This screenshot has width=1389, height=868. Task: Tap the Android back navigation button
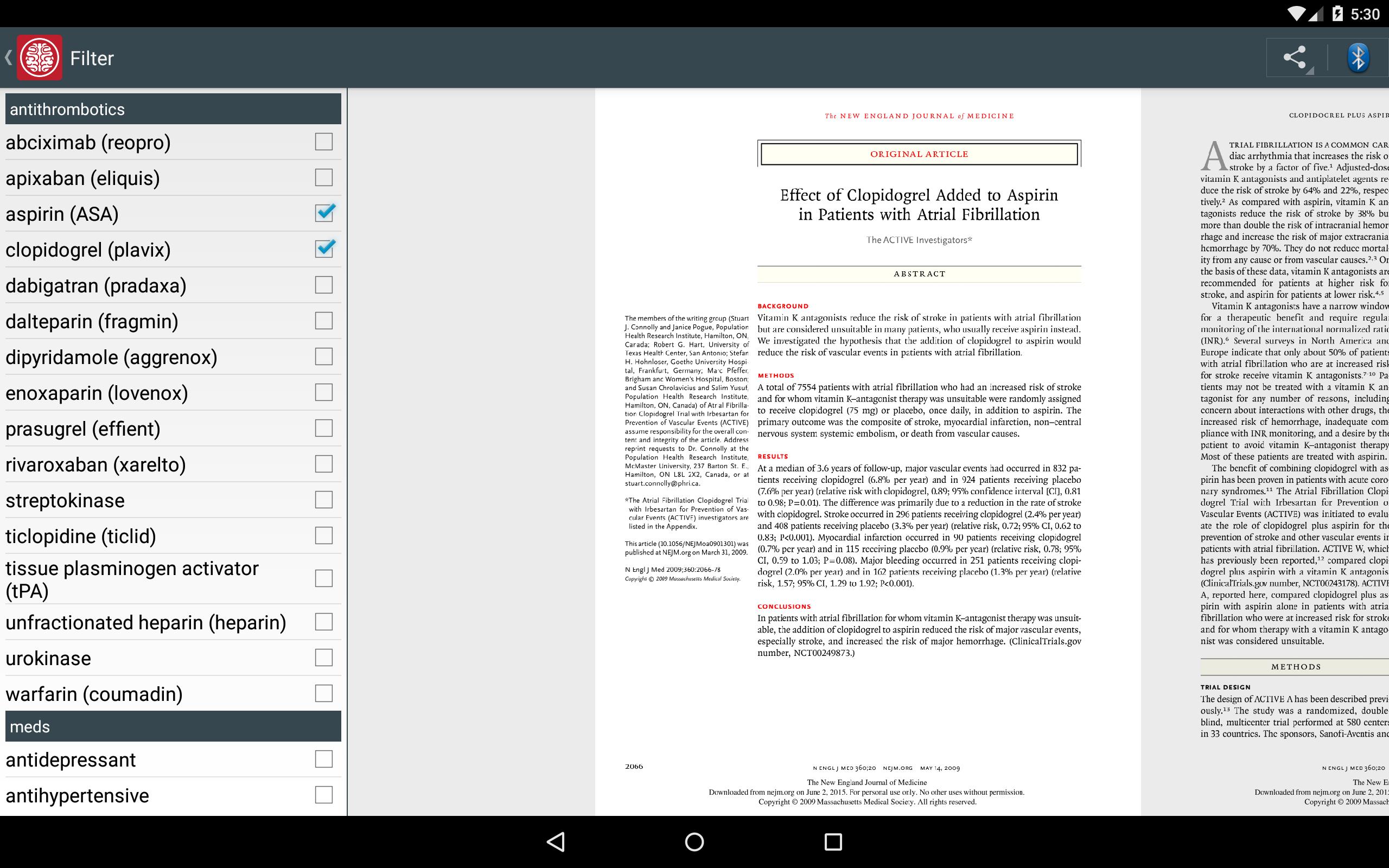click(x=556, y=841)
